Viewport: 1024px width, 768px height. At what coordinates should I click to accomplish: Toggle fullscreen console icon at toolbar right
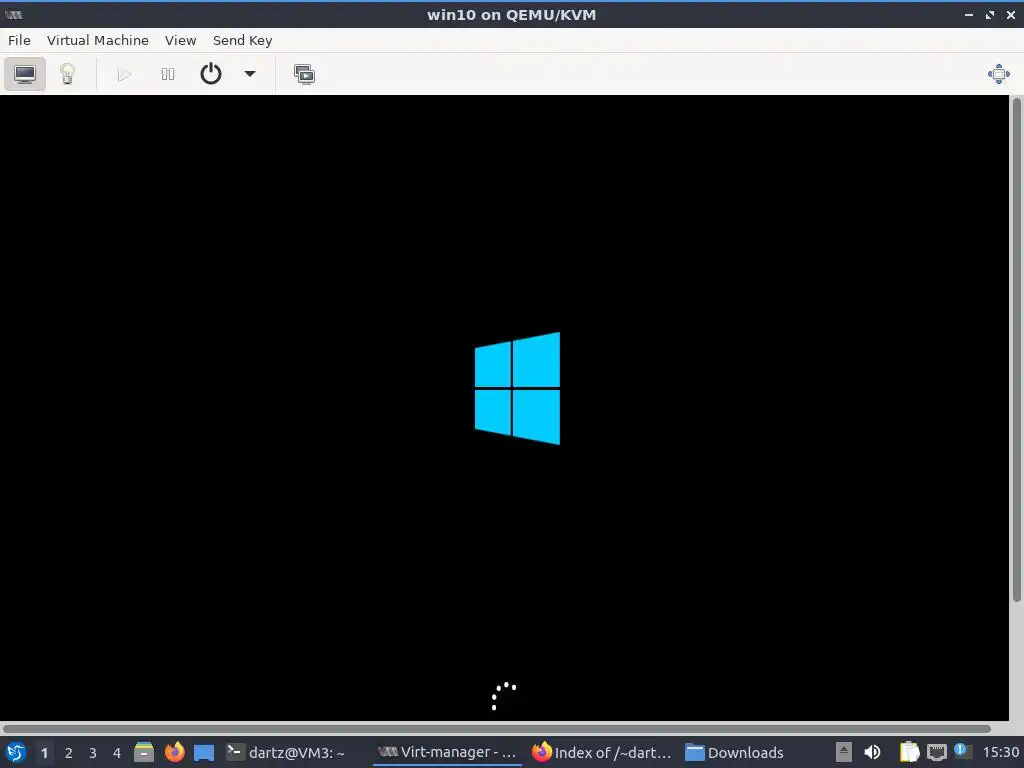point(999,74)
